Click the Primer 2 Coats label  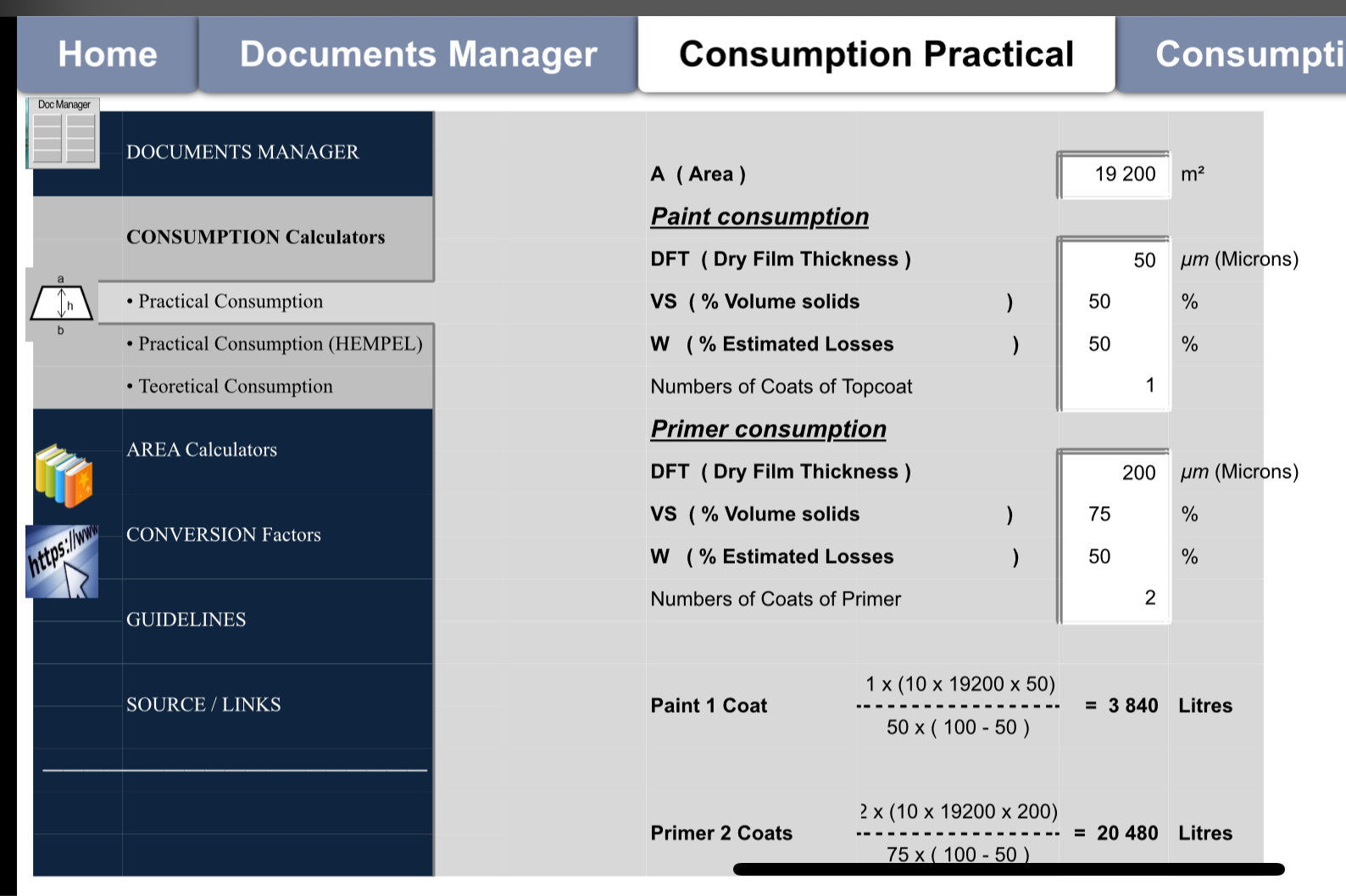(x=721, y=833)
